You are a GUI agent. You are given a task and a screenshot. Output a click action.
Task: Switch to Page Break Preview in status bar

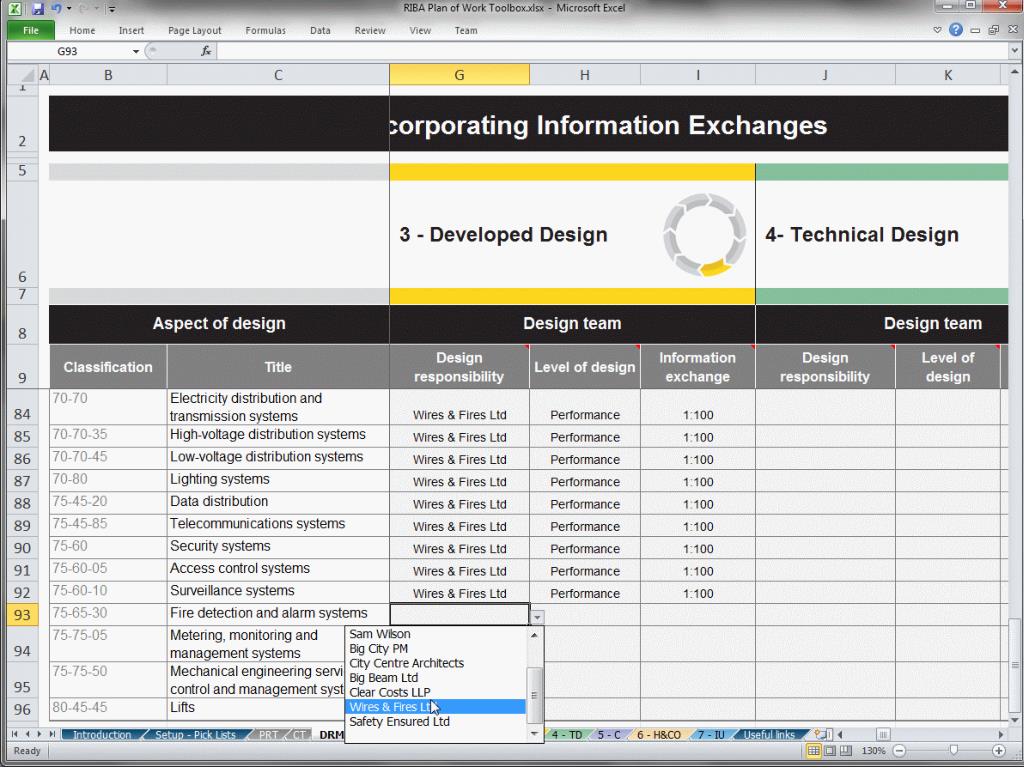846,751
